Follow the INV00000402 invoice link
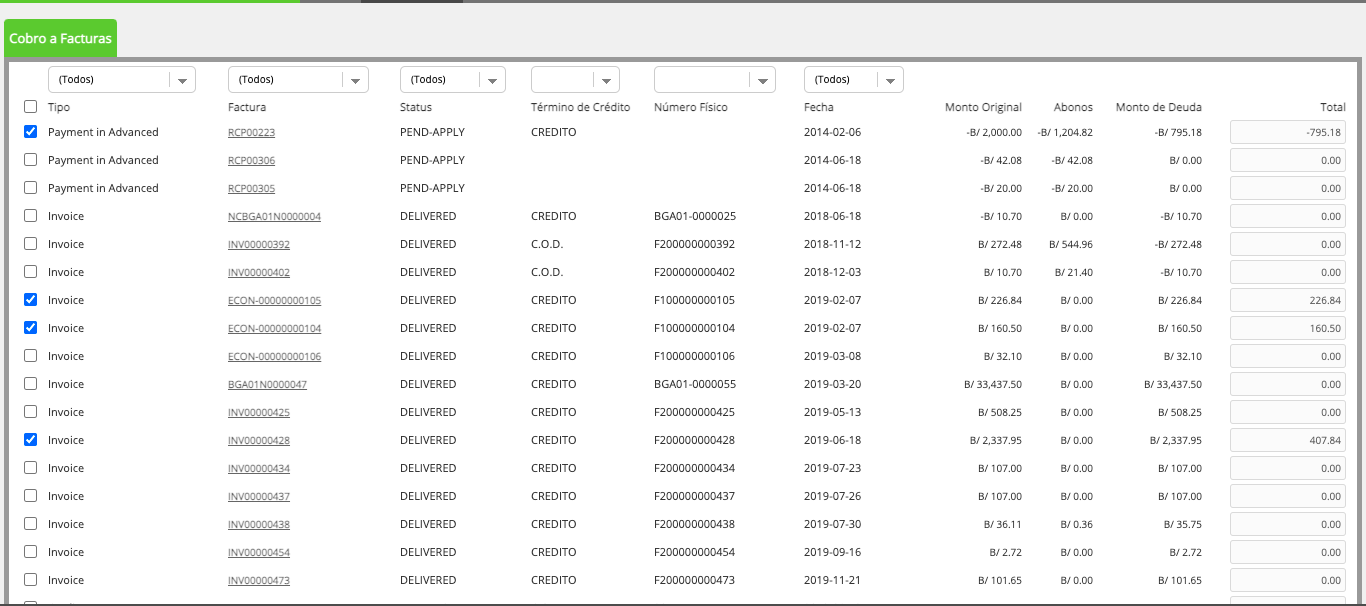 [x=259, y=272]
